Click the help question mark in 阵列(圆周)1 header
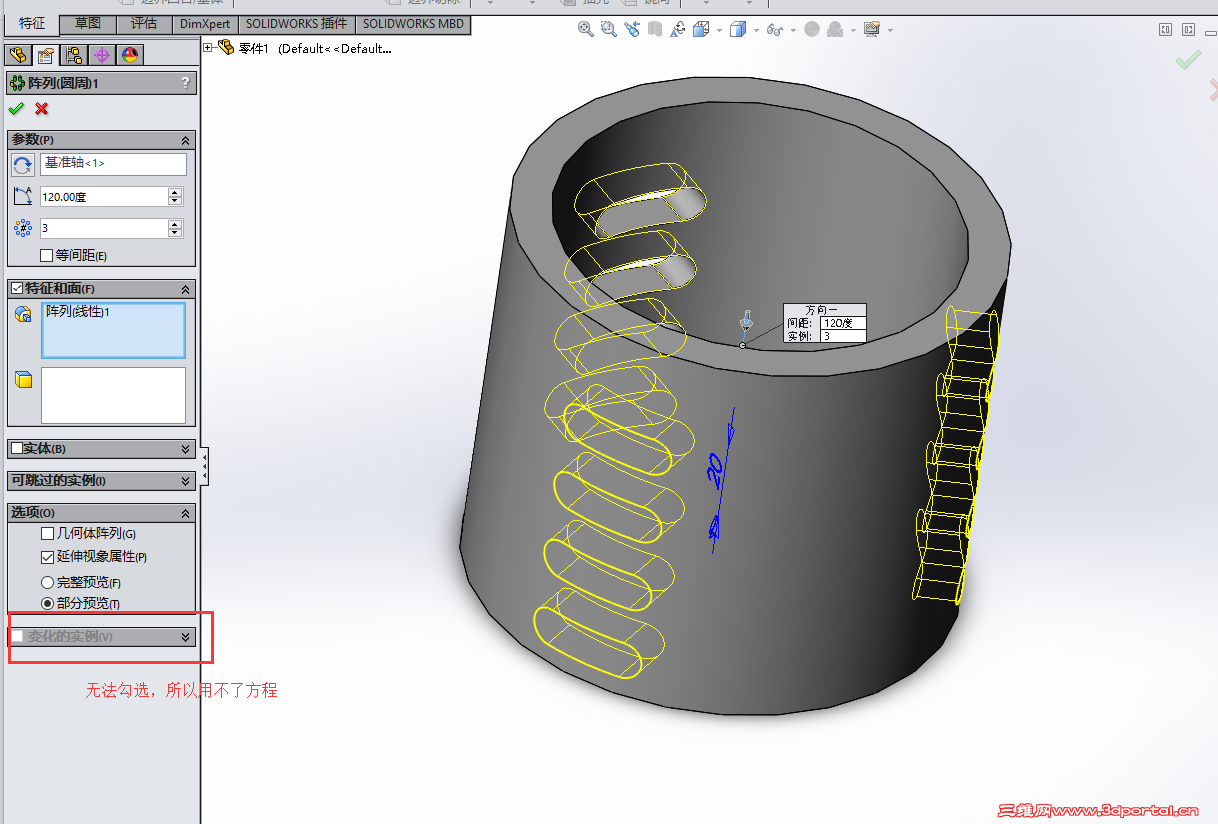The image size is (1218, 824). coord(185,83)
